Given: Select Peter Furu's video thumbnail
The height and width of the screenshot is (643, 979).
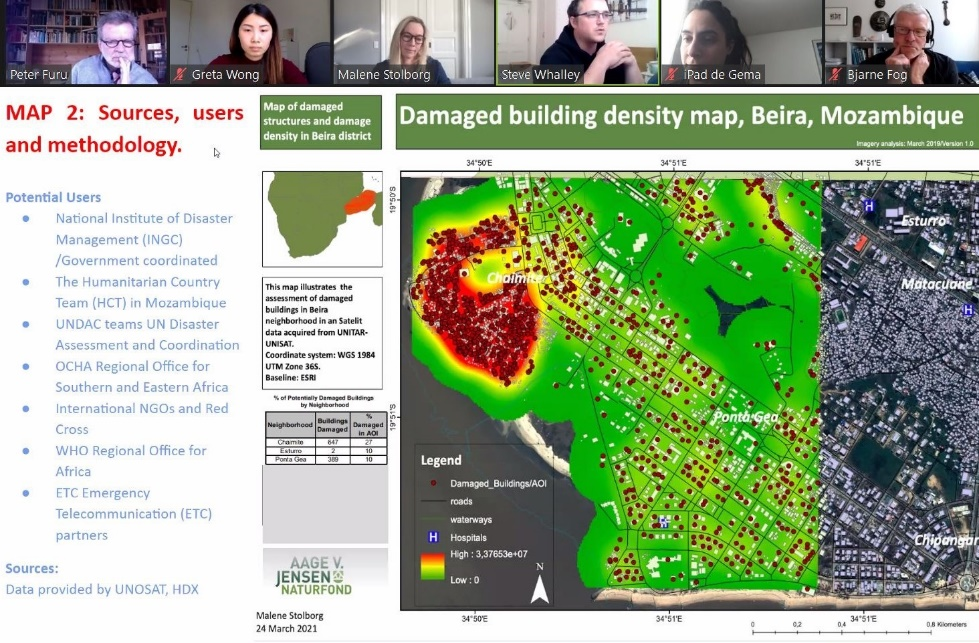Looking at the screenshot, I should click(82, 42).
